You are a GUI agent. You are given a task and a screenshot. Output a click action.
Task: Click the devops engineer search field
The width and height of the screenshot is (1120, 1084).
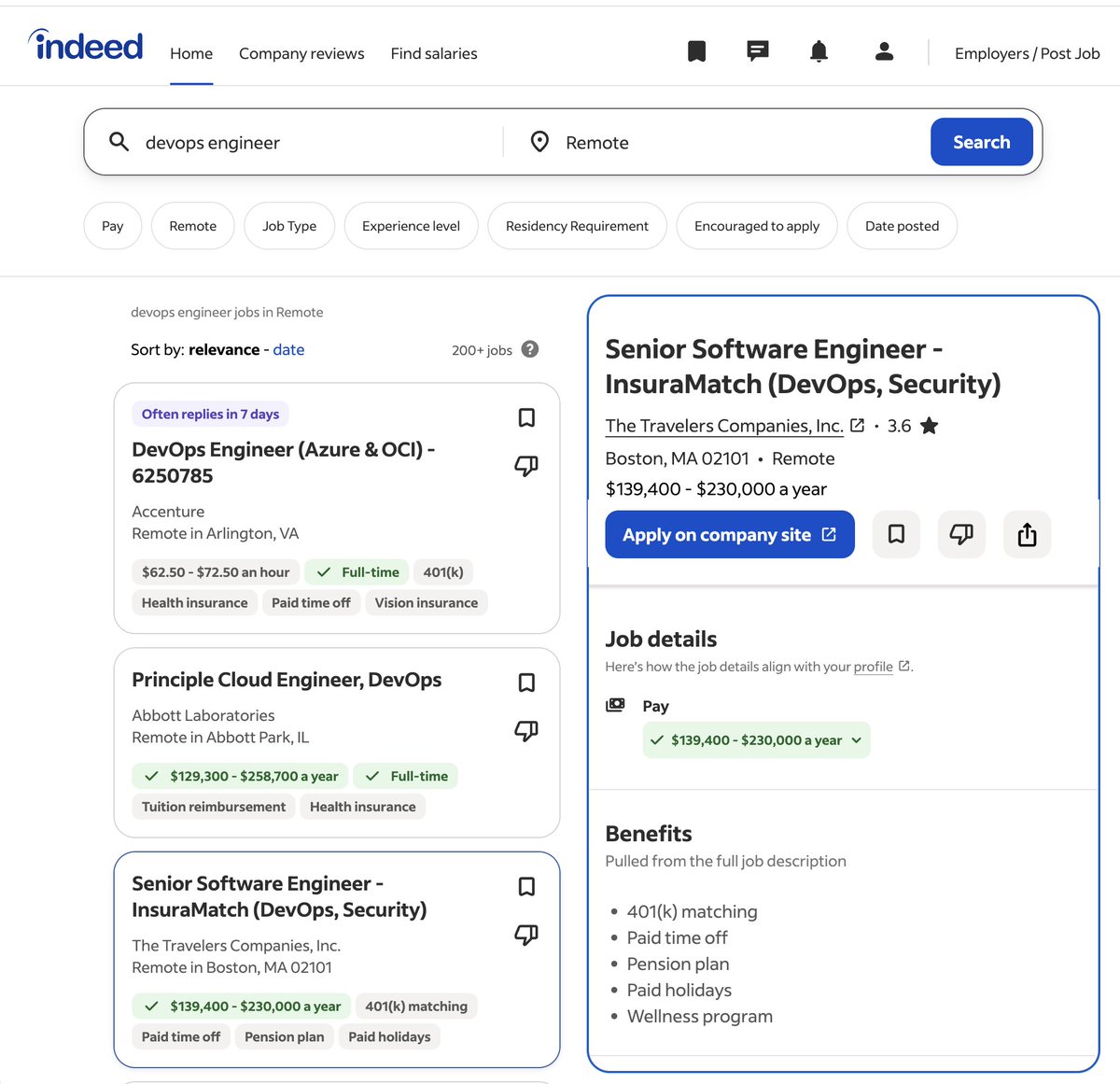tap(317, 142)
